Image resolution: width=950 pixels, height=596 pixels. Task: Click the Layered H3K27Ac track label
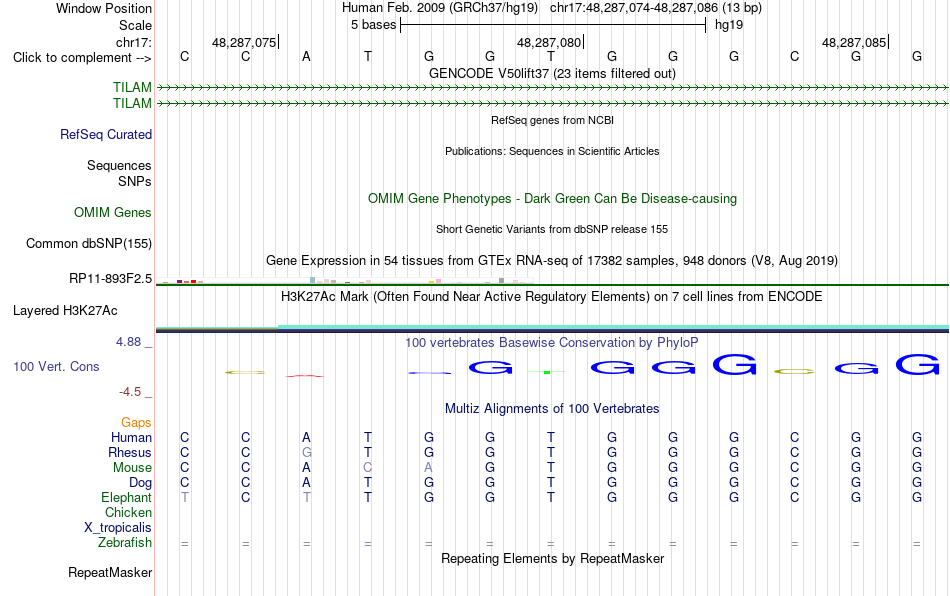point(65,311)
